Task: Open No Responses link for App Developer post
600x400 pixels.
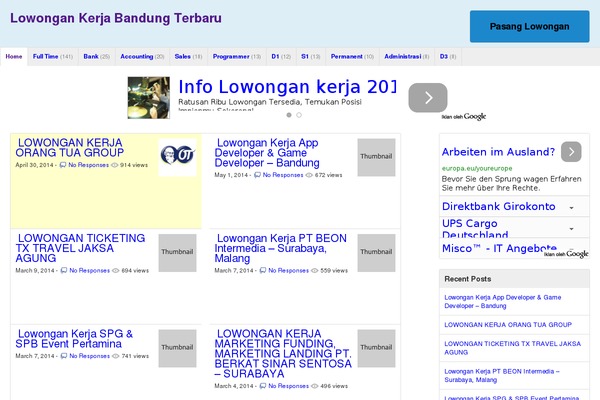Action: click(x=283, y=175)
